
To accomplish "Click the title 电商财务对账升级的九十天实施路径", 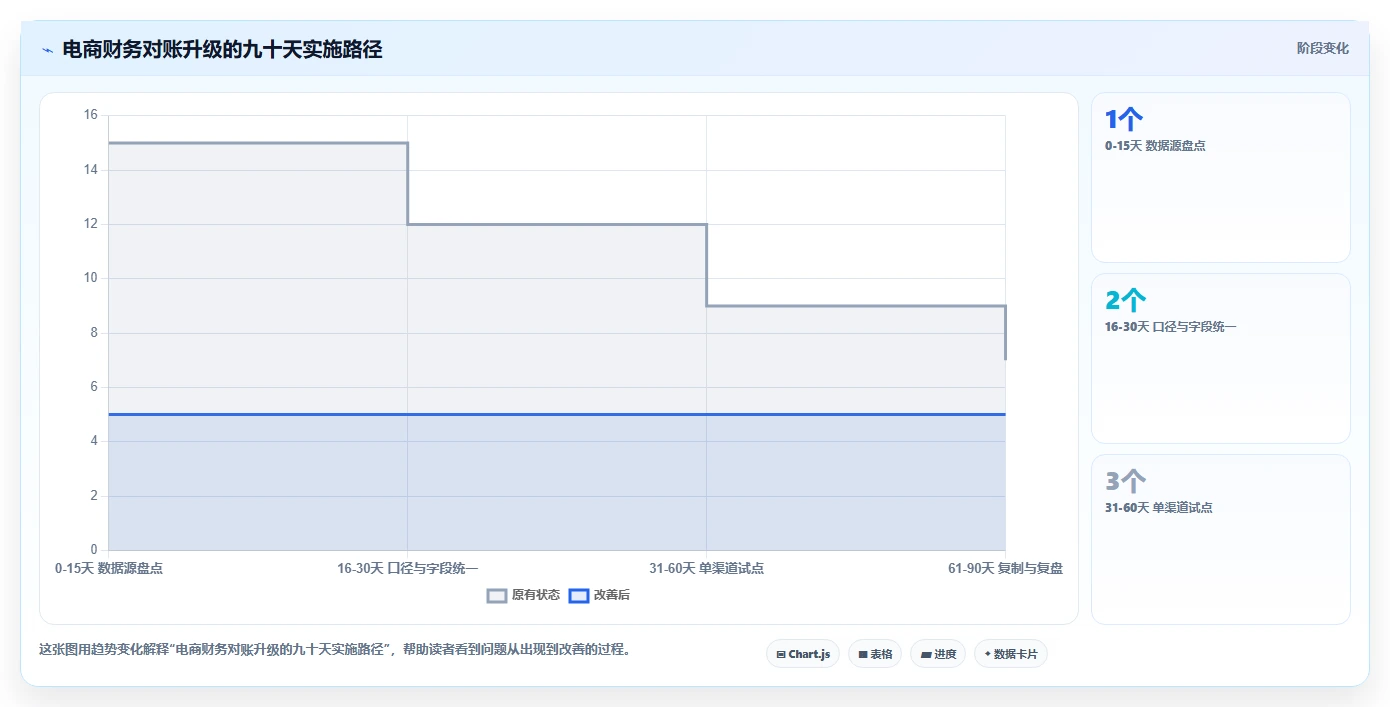I will pos(222,49).
